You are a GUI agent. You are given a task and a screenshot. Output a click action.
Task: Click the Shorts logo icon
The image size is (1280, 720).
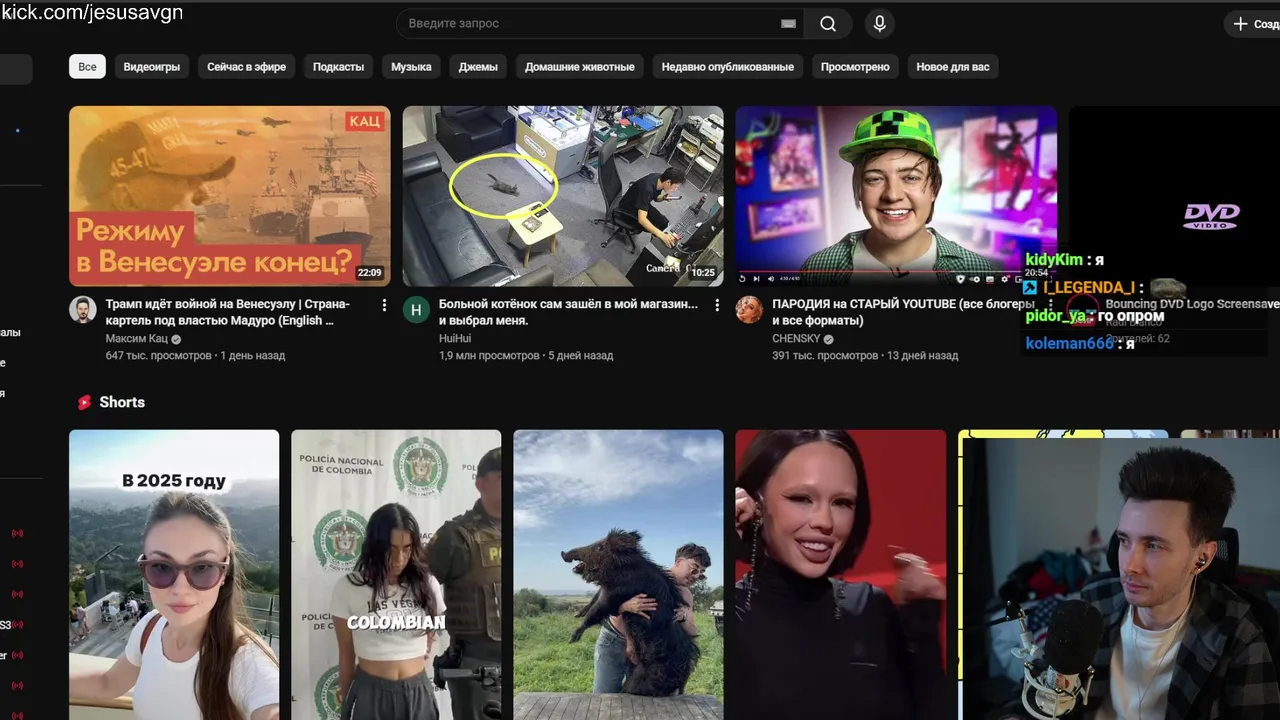(85, 402)
